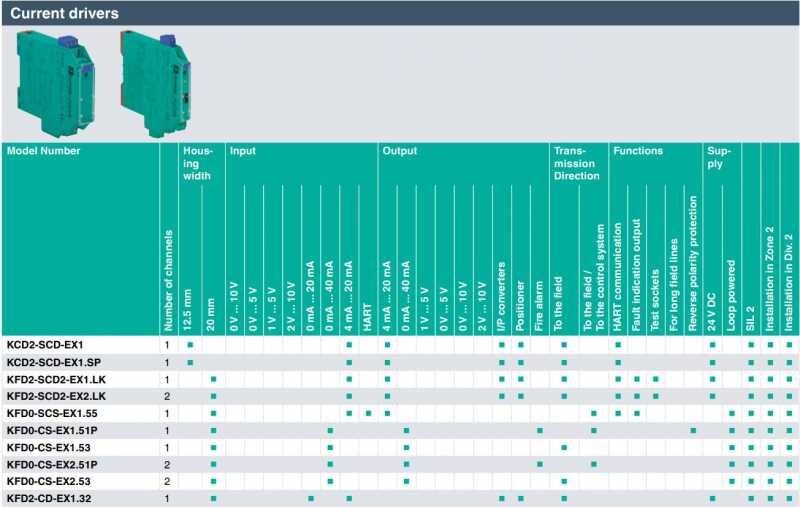Image resolution: width=800 pixels, height=507 pixels.
Task: Click the "Test sockets" column label
Action: coord(655,300)
